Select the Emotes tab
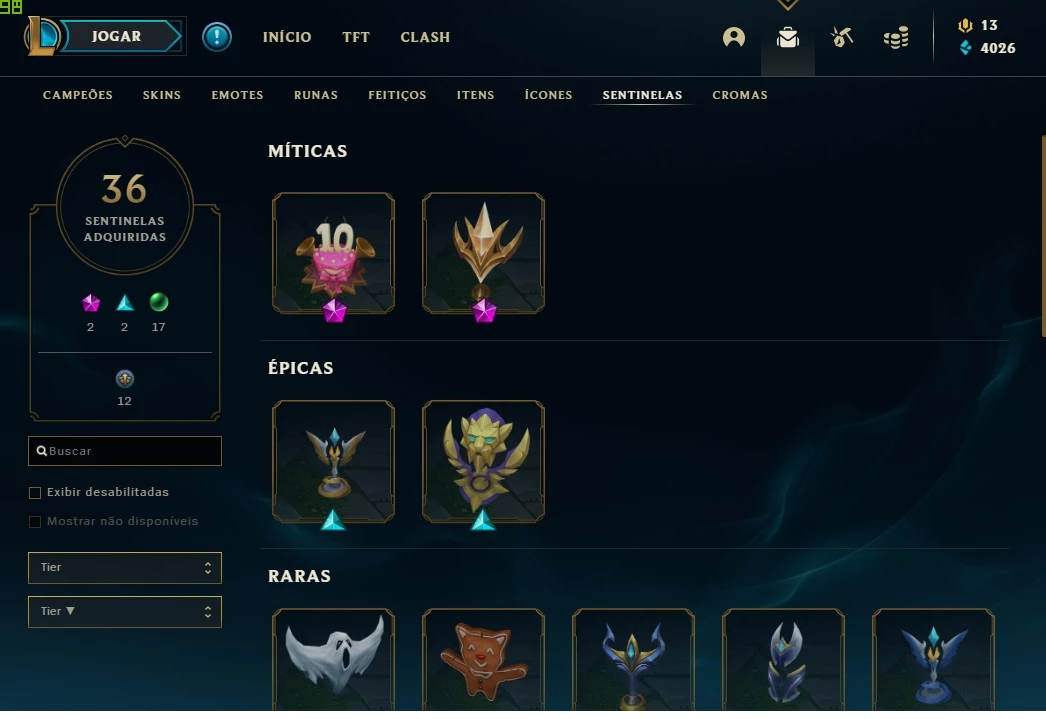Screen dimensions: 1046x719 [237, 95]
